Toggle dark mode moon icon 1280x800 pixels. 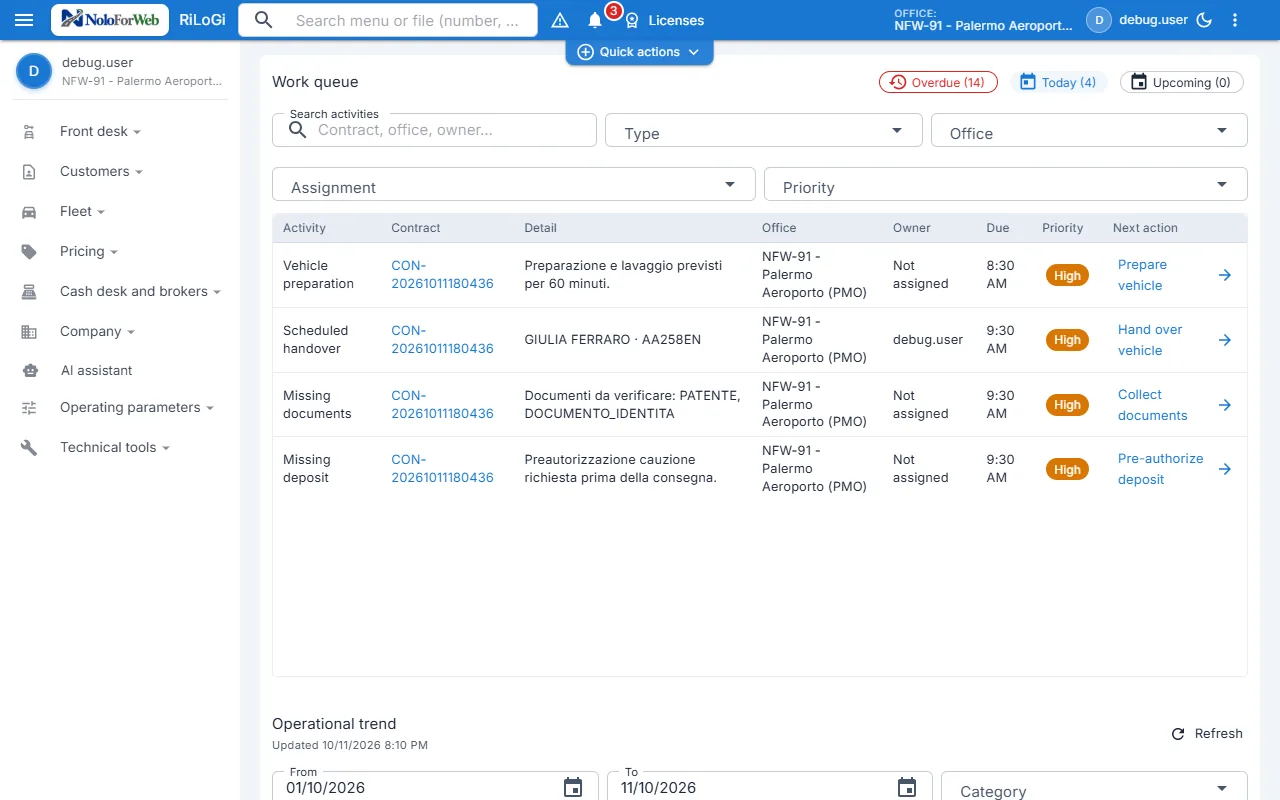tap(1205, 20)
